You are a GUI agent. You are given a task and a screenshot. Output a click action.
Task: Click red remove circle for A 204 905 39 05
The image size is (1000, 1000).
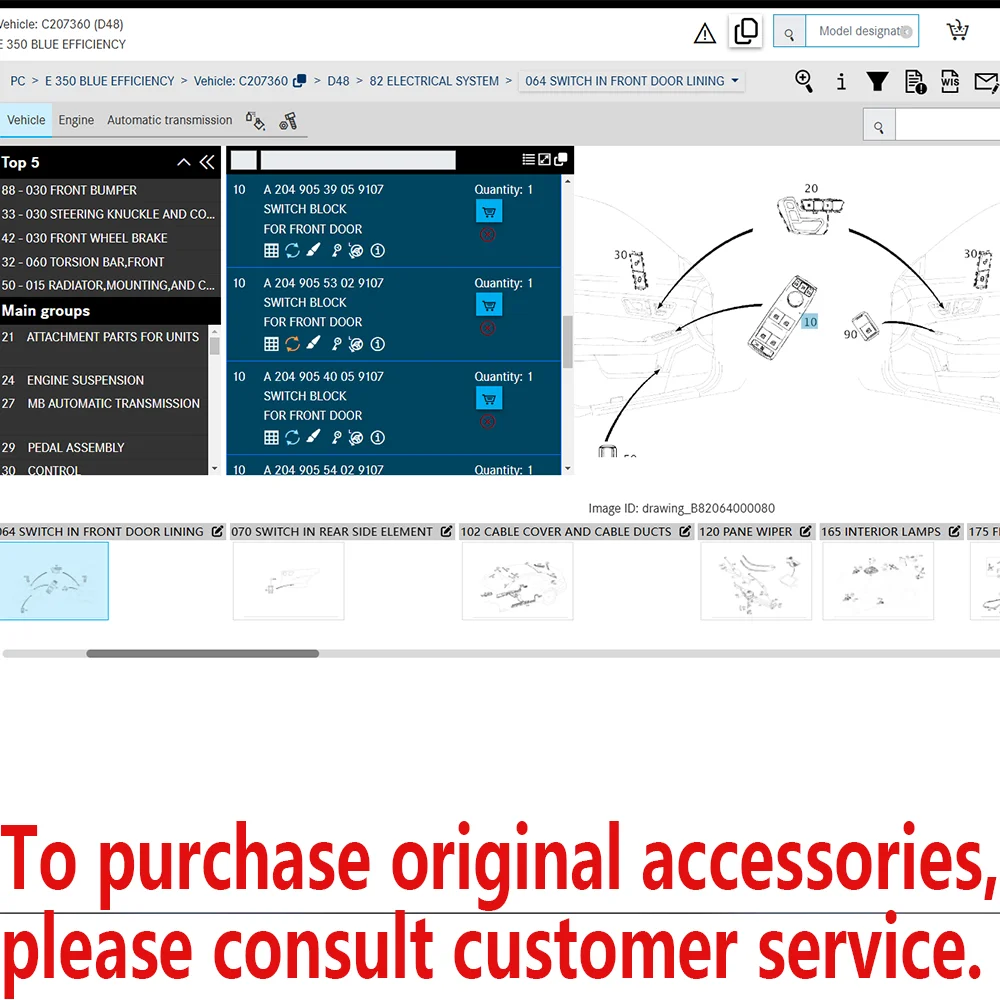[x=488, y=235]
